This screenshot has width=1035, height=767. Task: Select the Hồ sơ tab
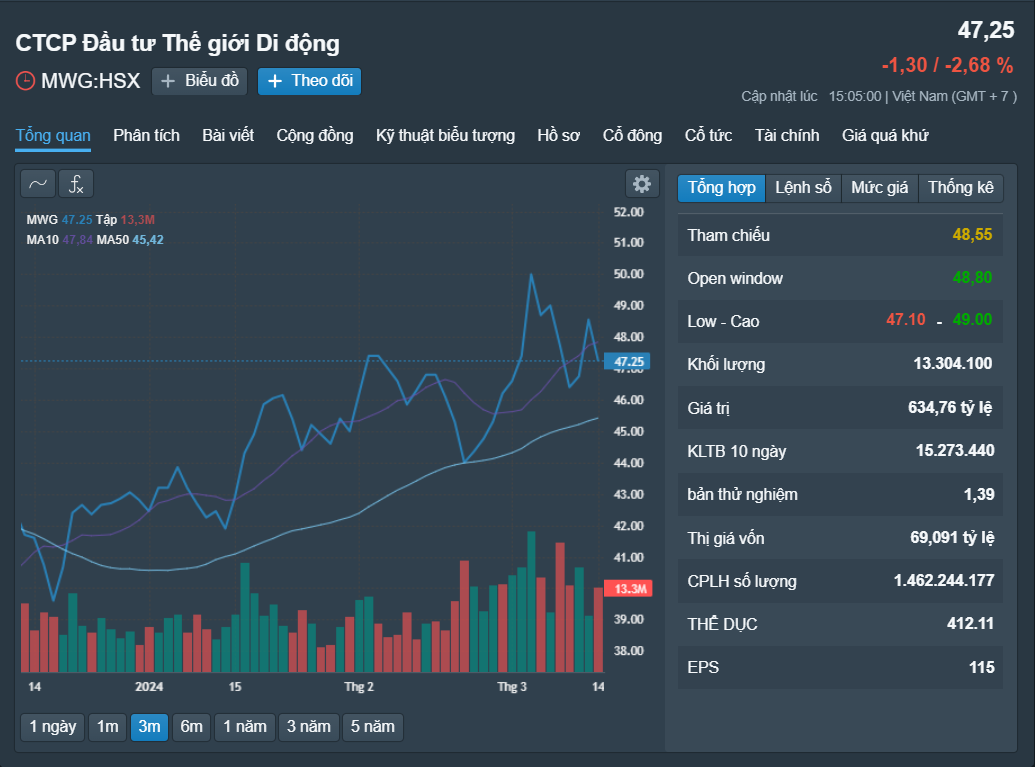(x=558, y=135)
